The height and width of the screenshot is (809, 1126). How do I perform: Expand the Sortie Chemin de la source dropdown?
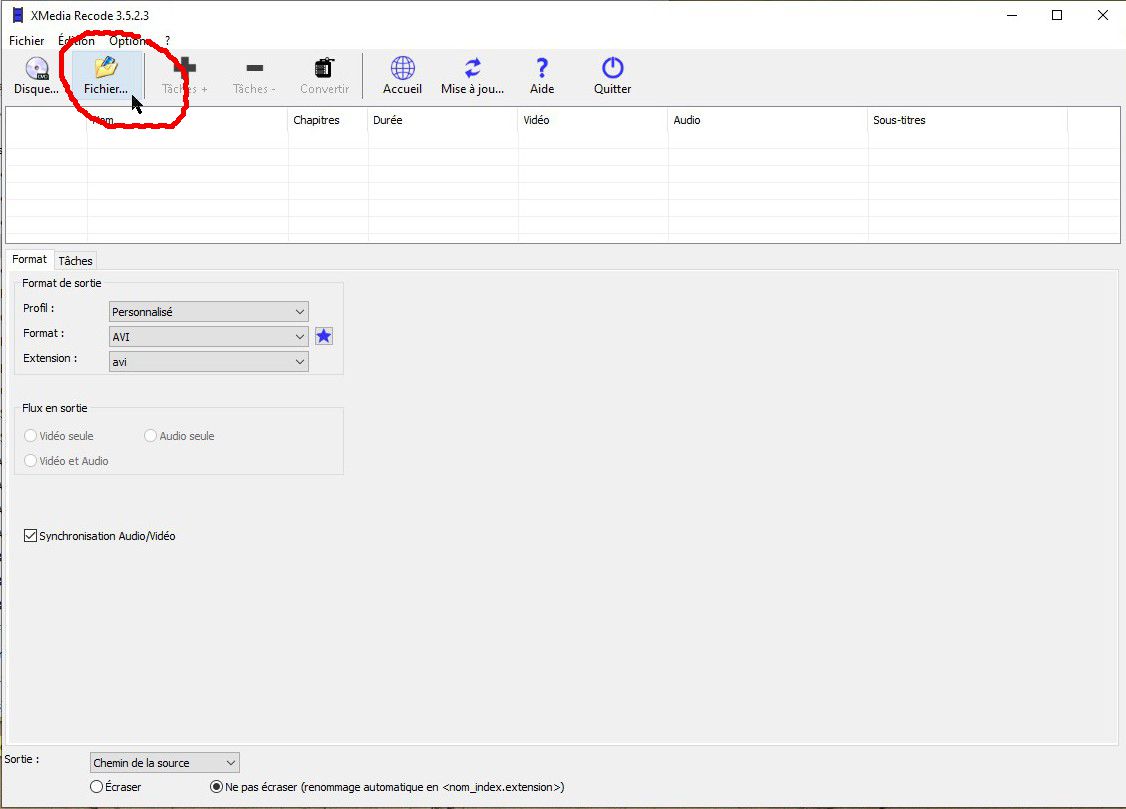[165, 762]
